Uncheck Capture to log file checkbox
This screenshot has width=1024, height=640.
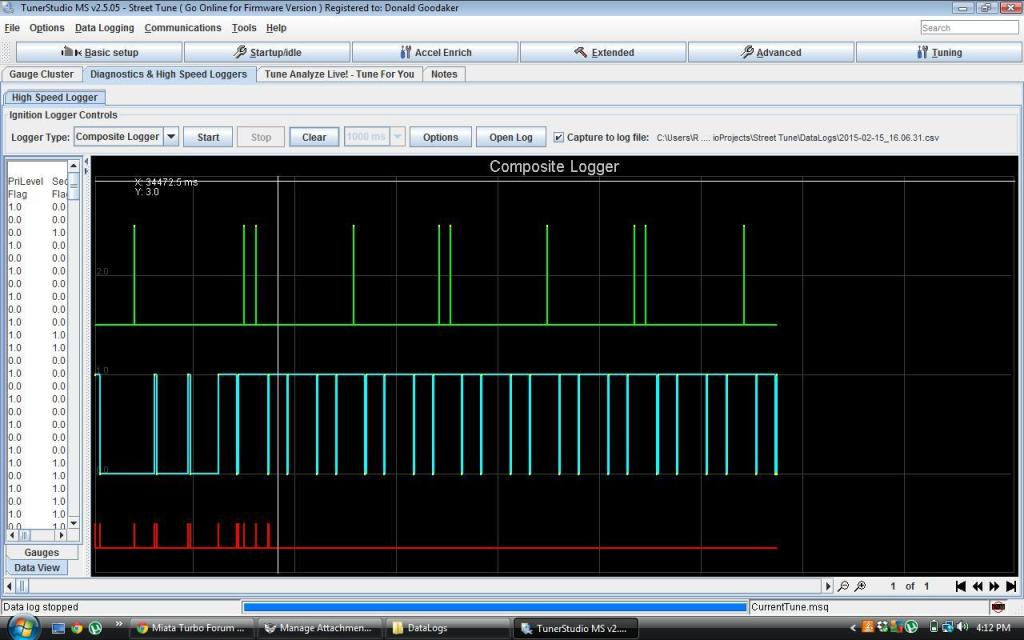558,137
